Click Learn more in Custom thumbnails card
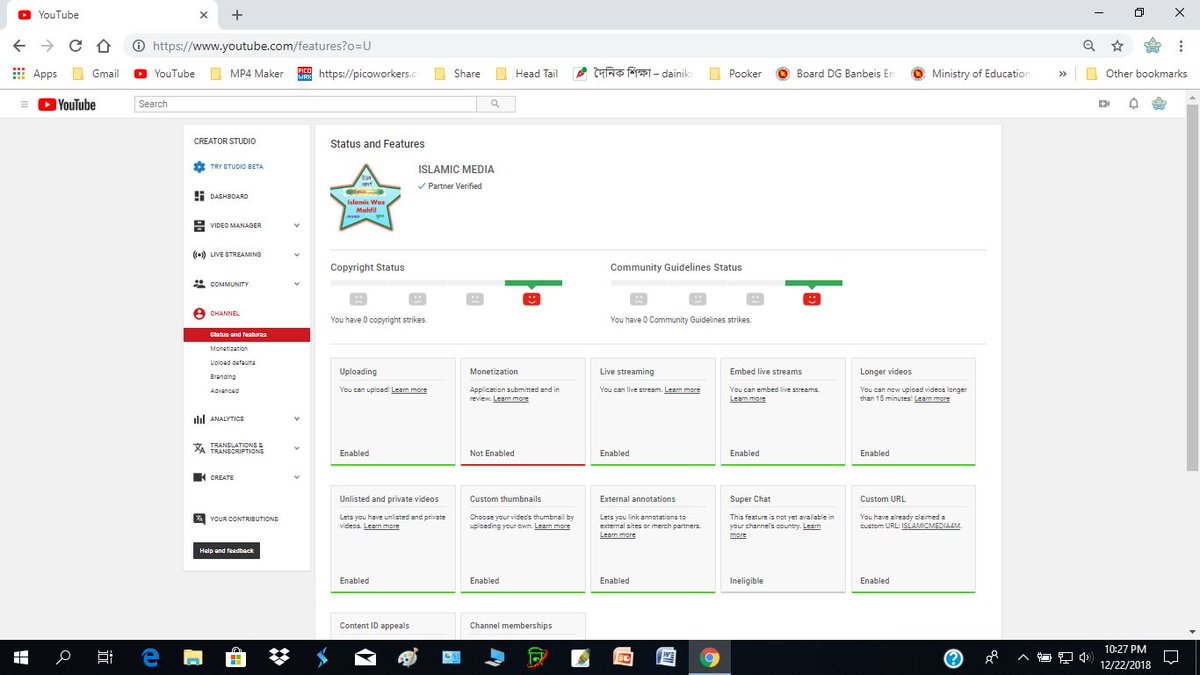Screen dimensions: 1200x675 click(552, 525)
